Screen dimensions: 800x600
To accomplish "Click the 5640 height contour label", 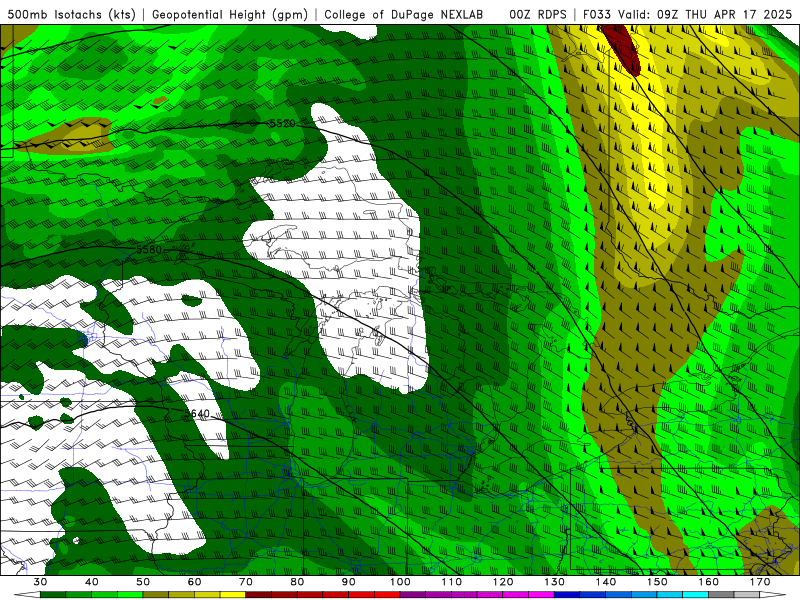I will coord(196,413).
